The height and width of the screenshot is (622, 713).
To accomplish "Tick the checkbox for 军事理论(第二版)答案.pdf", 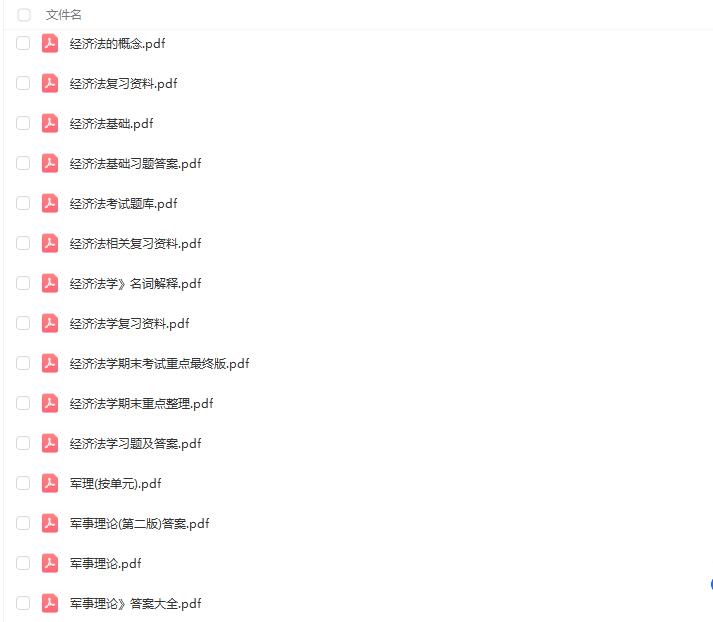I will [23, 524].
